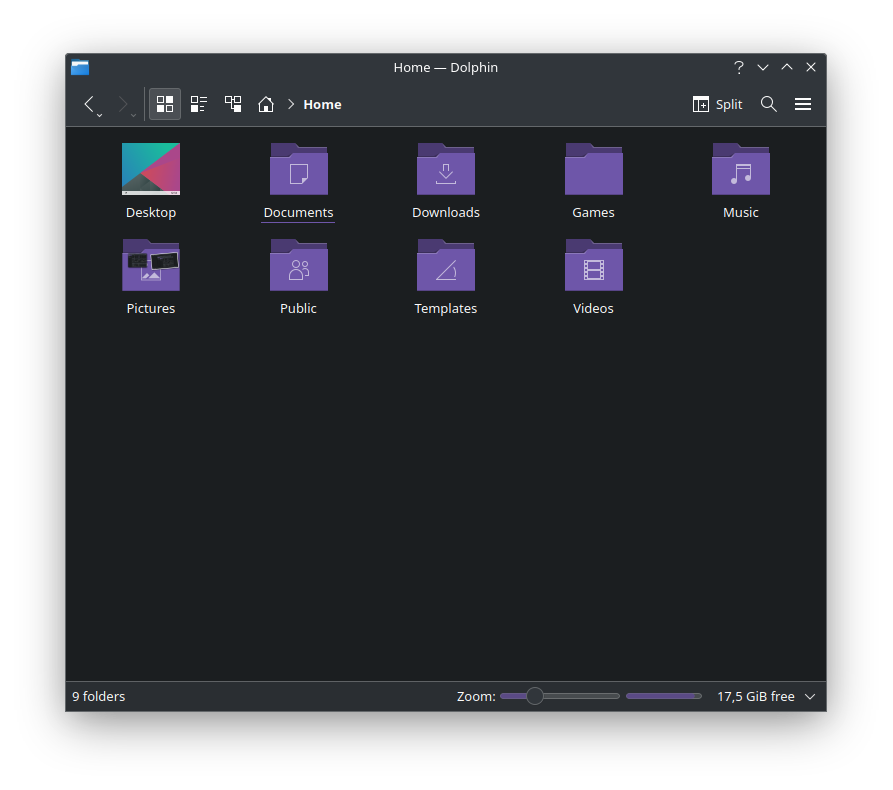Open forward history dropdown arrow

point(133,116)
